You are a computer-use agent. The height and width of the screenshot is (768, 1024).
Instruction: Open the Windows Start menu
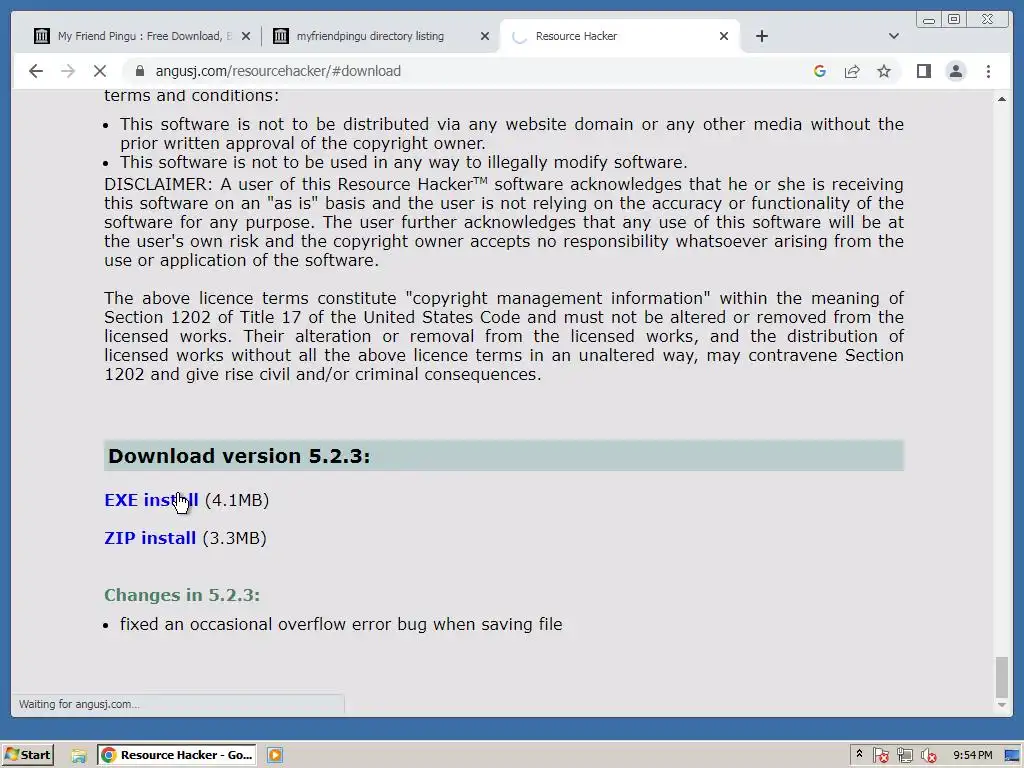pos(27,755)
